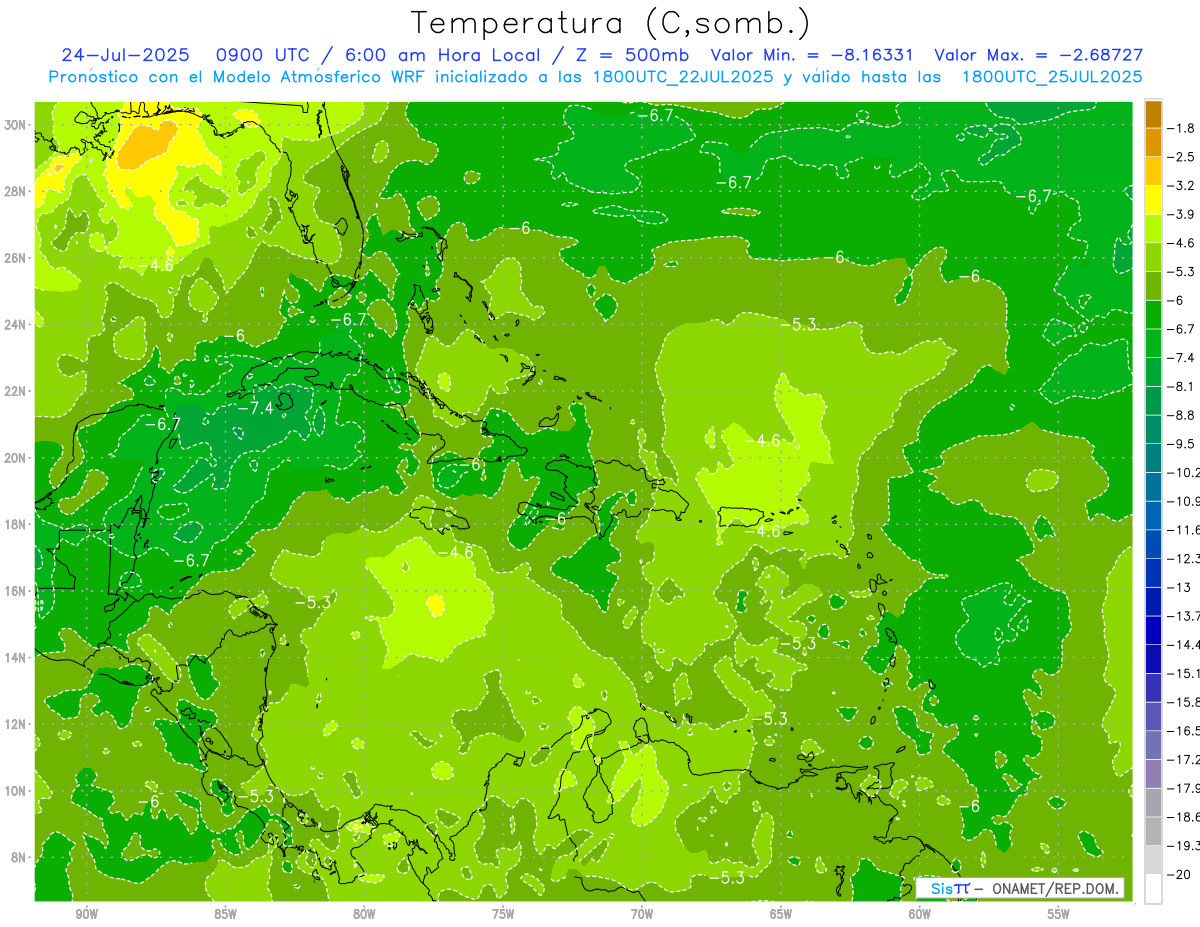
Task: Click the 26N latitude axis label
Action: click(17, 258)
